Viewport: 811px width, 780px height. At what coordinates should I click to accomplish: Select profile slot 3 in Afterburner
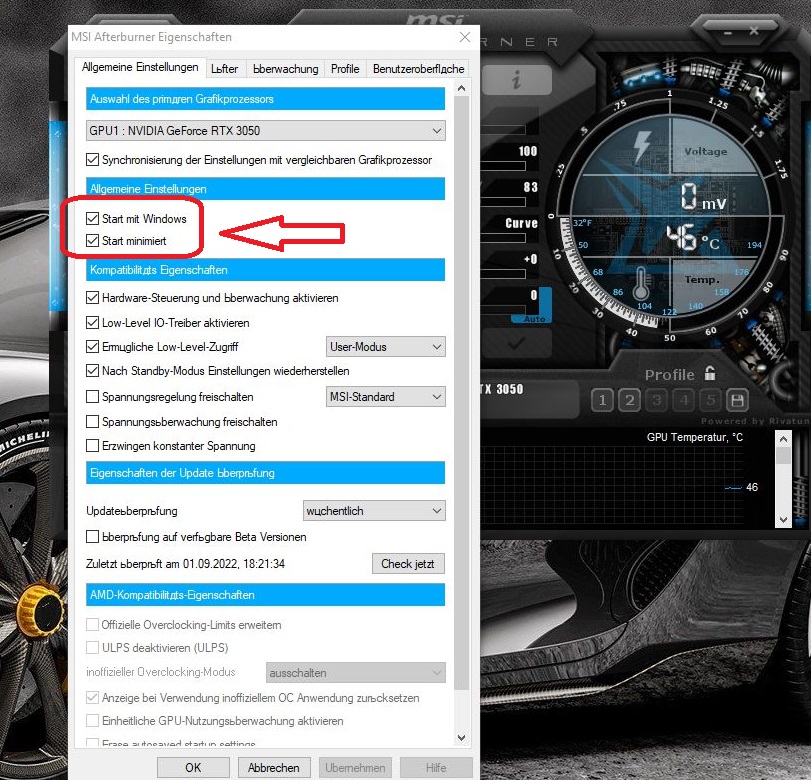[x=657, y=400]
